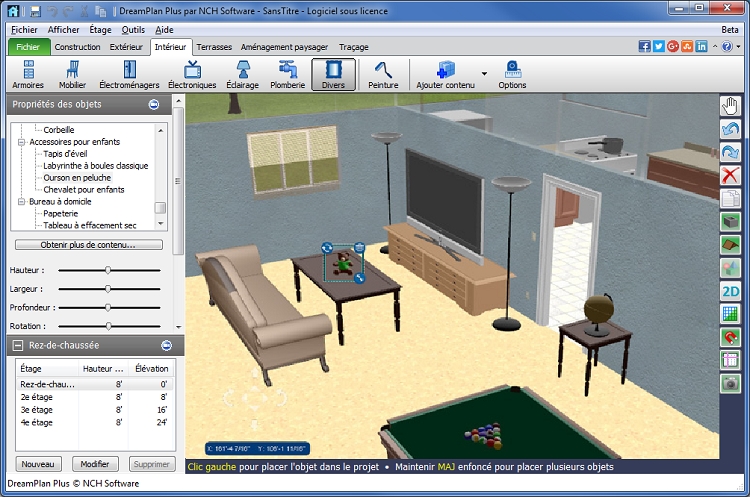Adjust the Hauteur slider
Screen dimensions: 750x497
(109, 270)
